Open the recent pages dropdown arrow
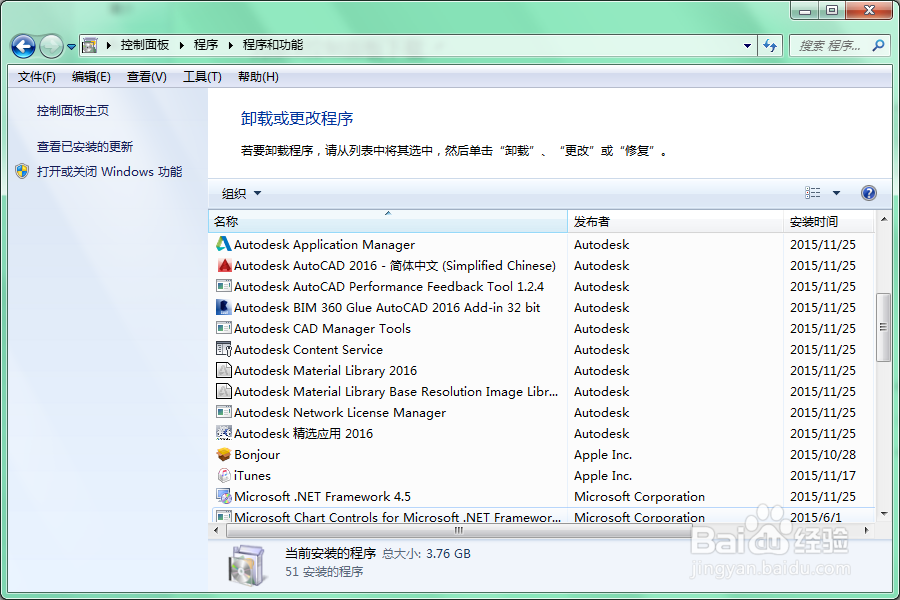900x600 pixels. [x=71, y=47]
